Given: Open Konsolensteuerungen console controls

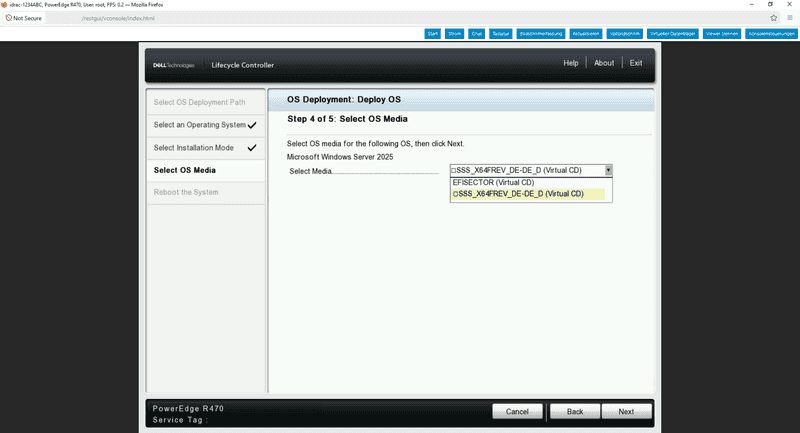Looking at the screenshot, I should (x=771, y=34).
